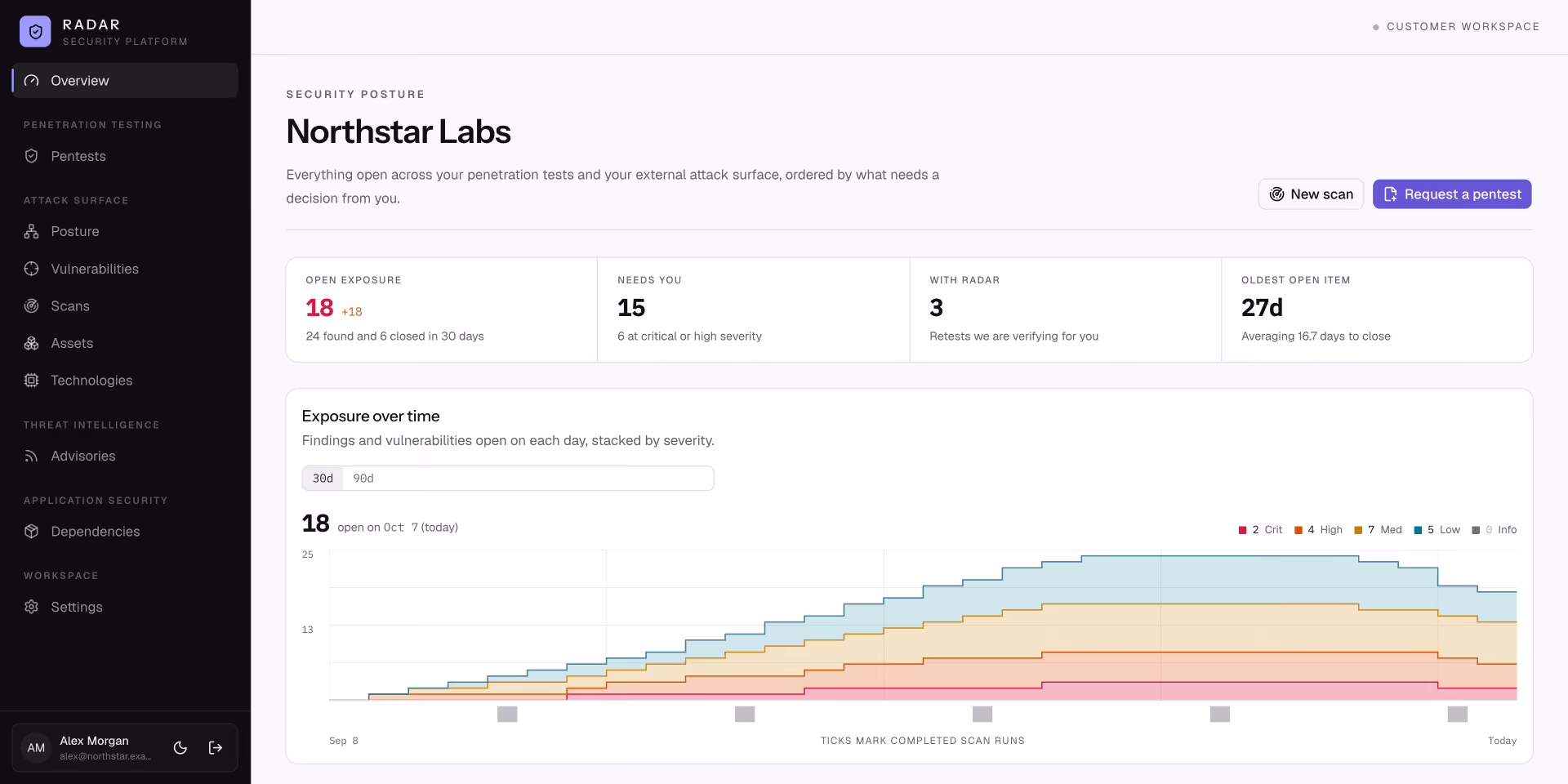Click the Radar shield logo icon

pos(35,32)
